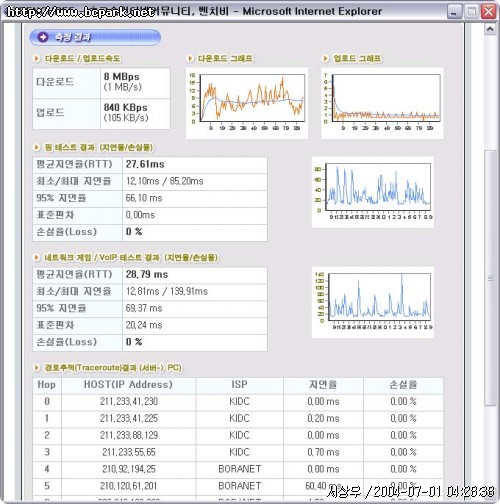Click the bullet arrow beside 핑 테스트 결과

(x=36, y=147)
